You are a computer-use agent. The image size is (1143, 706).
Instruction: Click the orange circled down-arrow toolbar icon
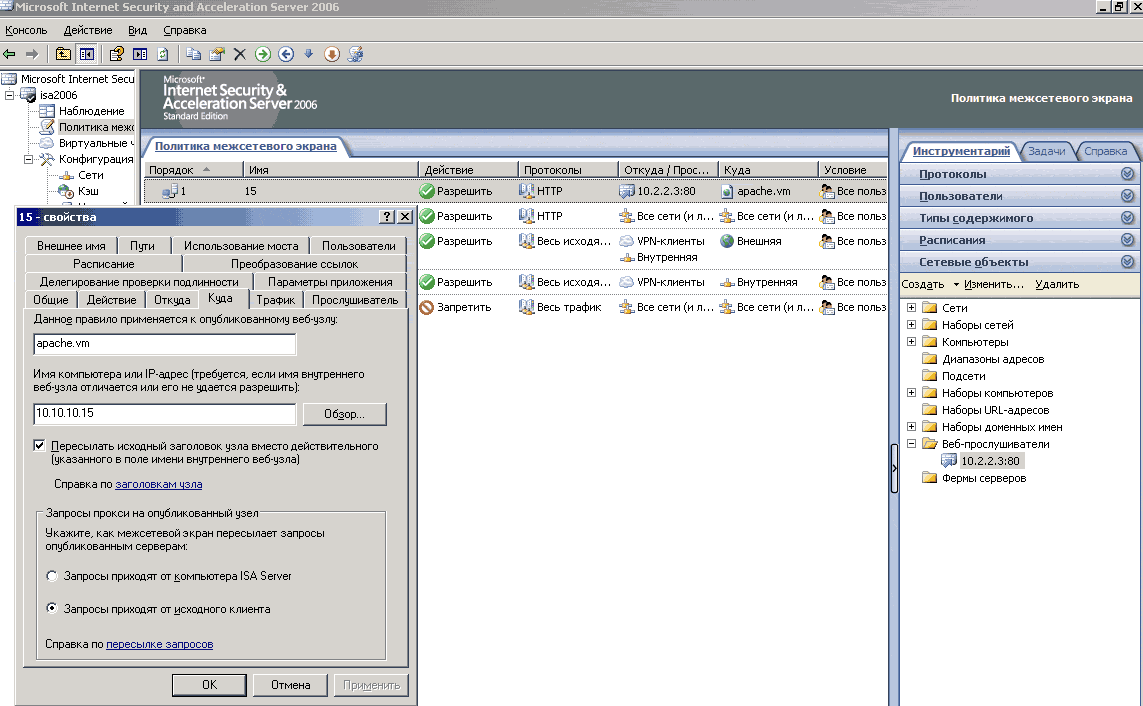pos(332,54)
